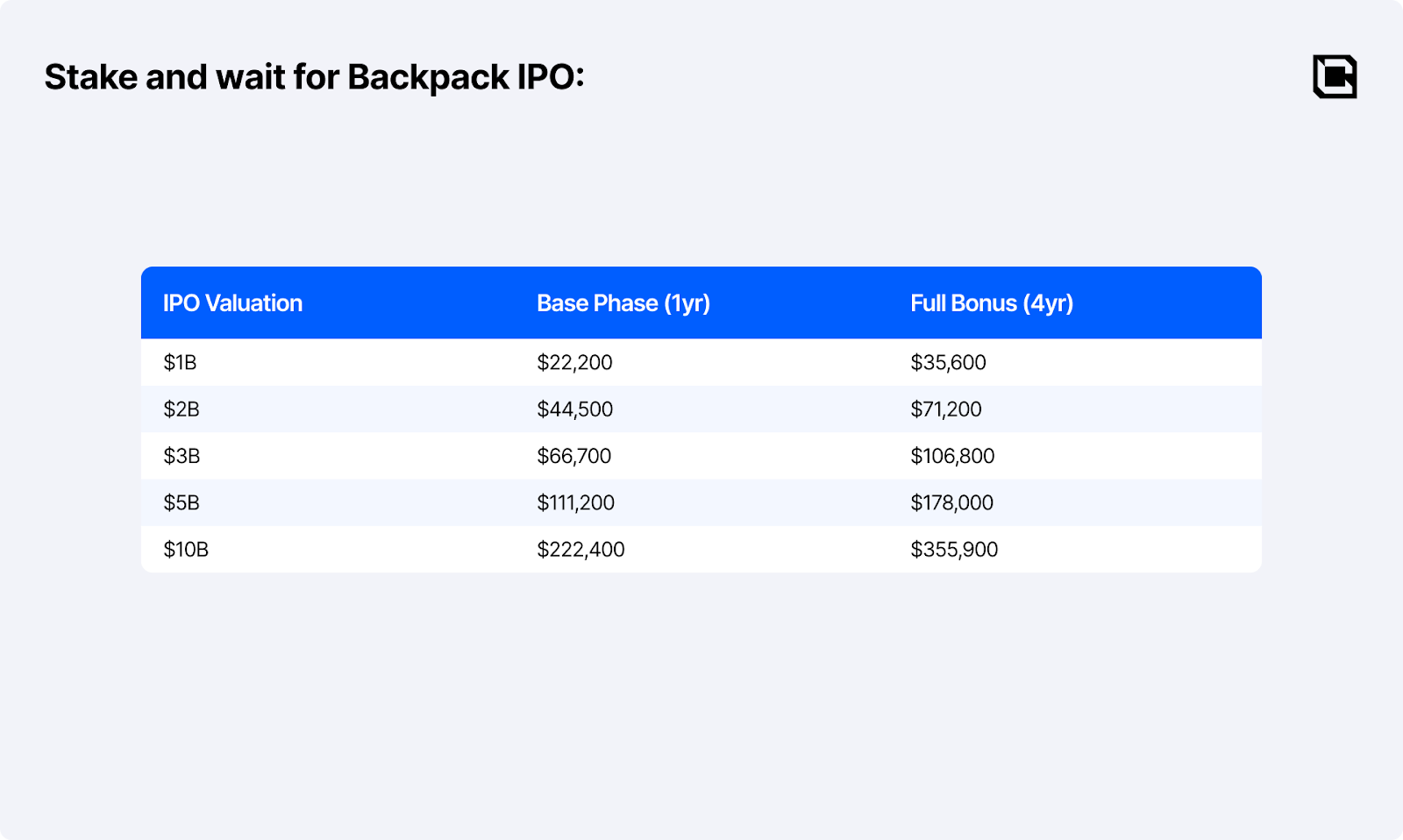This screenshot has width=1403, height=840.
Task: Click the $1B valuation cell
Action: click(x=180, y=362)
